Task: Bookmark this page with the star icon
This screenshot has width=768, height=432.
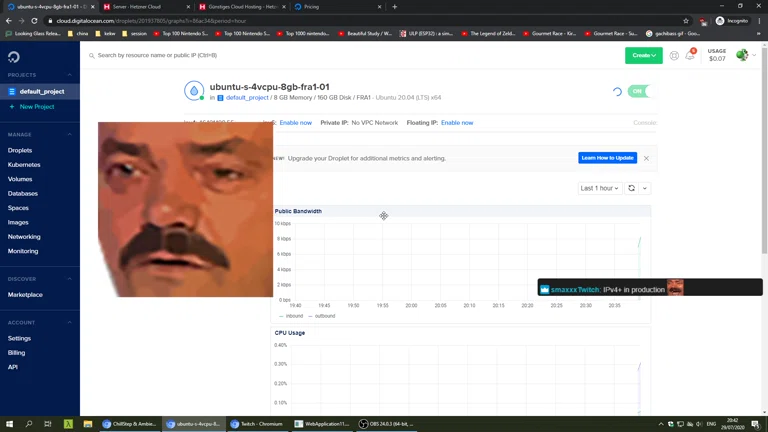Action: (x=686, y=21)
